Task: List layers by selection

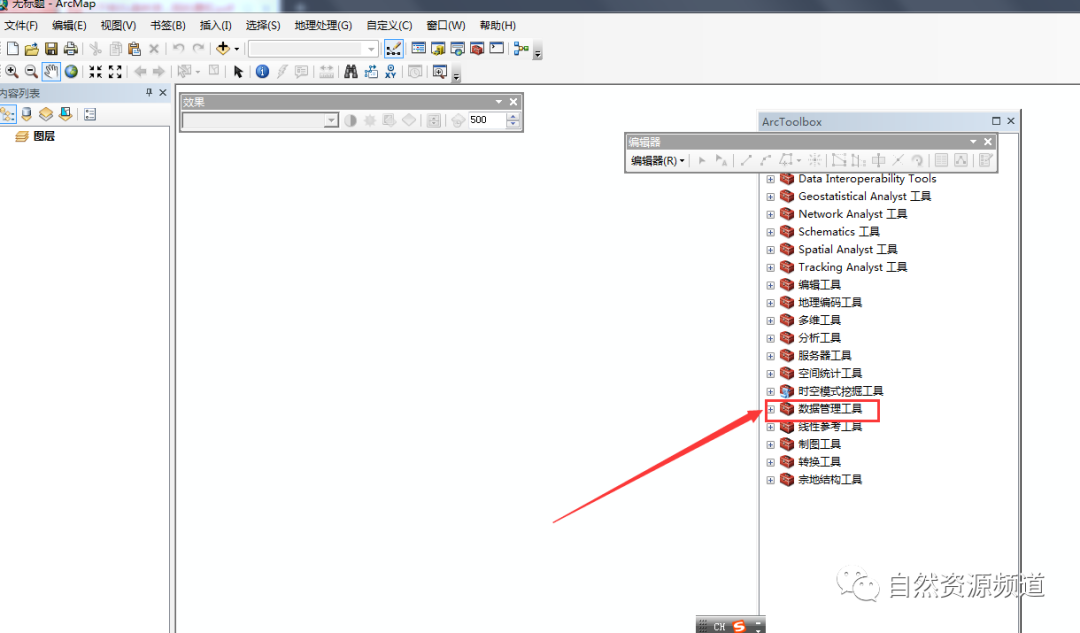Action: [65, 114]
